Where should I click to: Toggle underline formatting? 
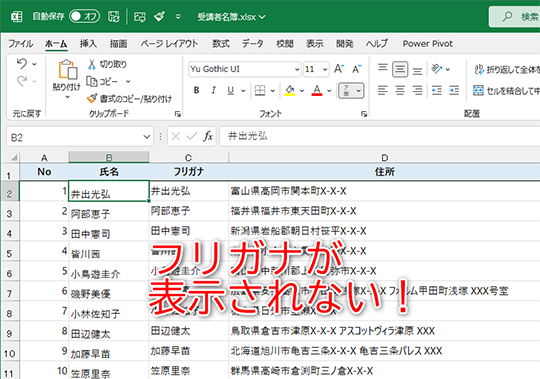coord(230,90)
